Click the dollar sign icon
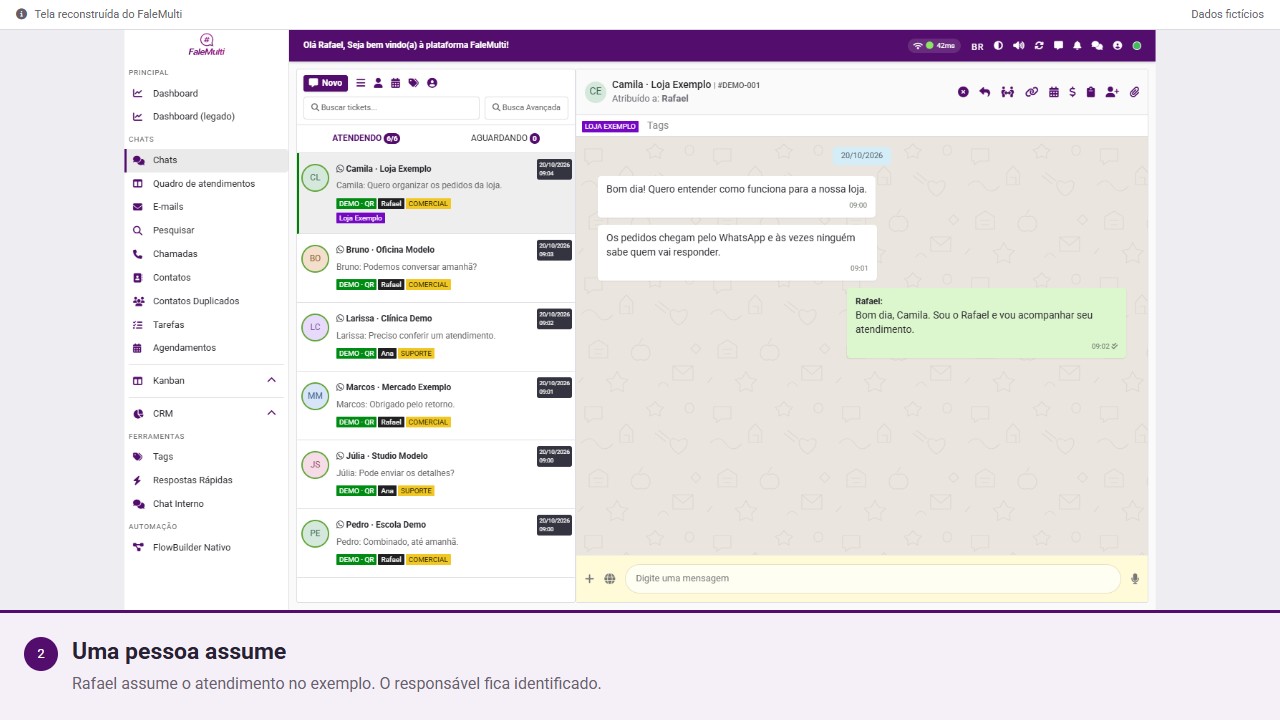This screenshot has width=1280, height=720. 1072,92
